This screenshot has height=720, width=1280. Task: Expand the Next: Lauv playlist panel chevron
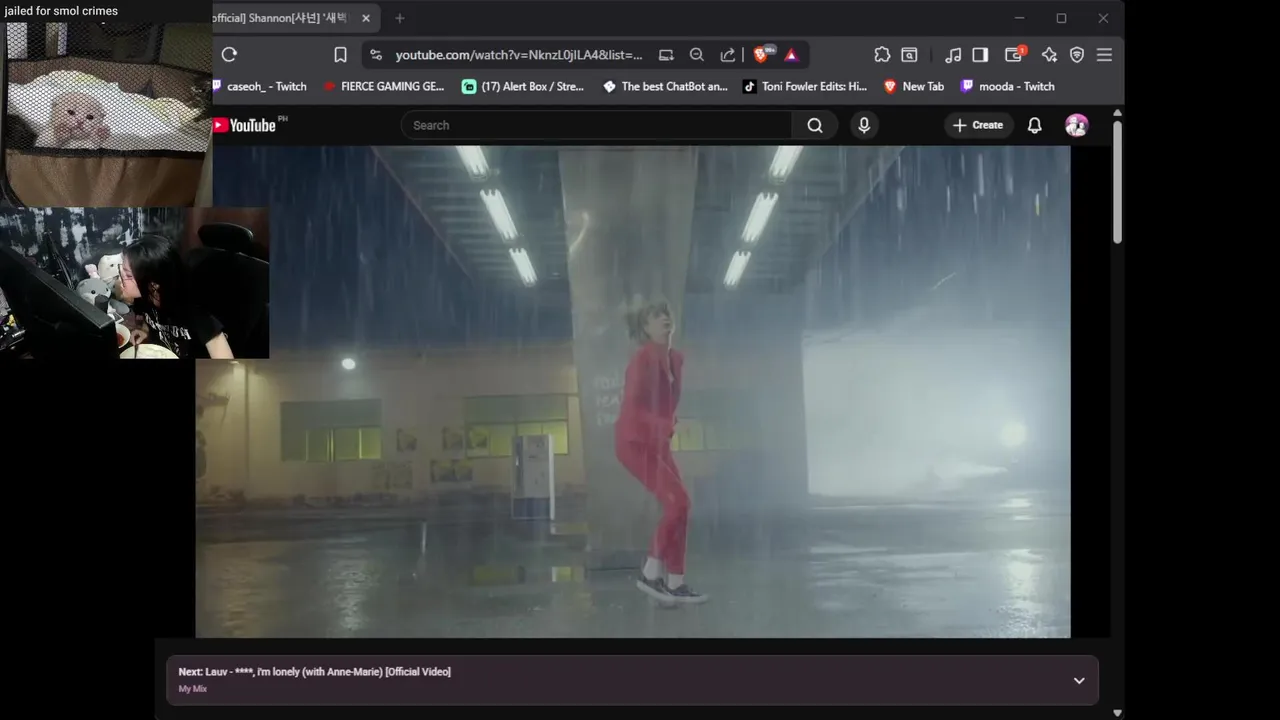click(x=1079, y=680)
